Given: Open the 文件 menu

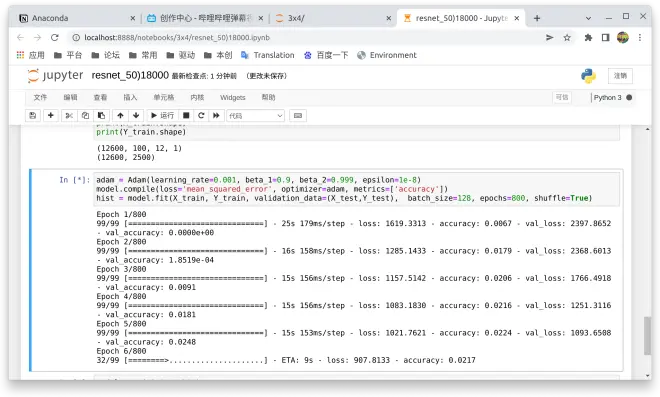Looking at the screenshot, I should (x=40, y=97).
